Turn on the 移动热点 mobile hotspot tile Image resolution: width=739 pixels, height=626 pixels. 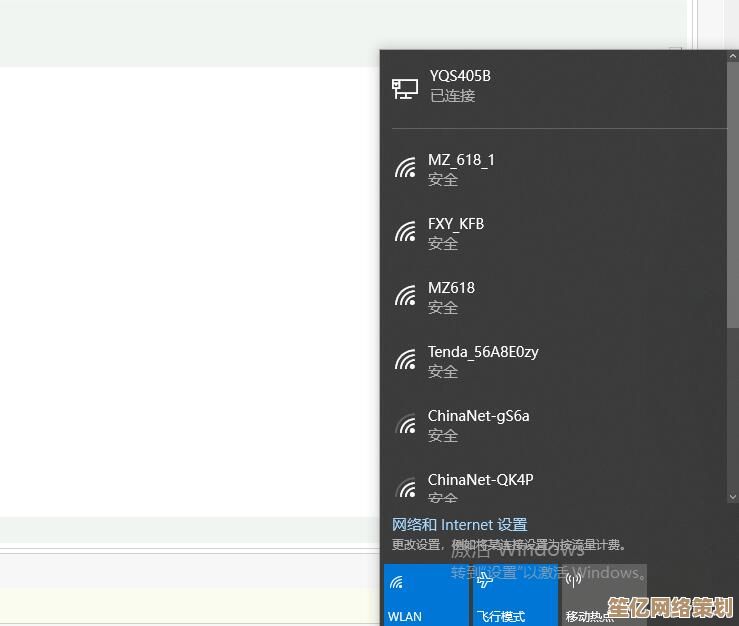click(x=602, y=595)
